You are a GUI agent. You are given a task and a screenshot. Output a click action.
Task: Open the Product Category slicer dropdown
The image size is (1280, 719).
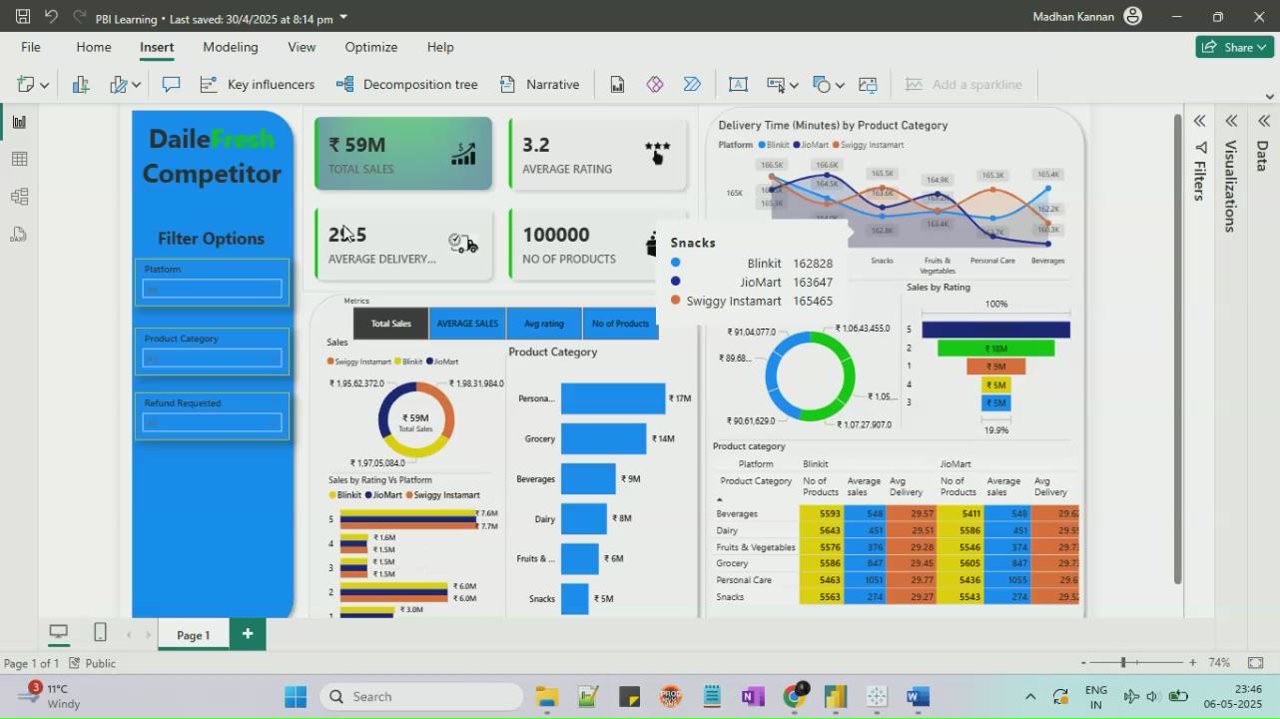[212, 358]
